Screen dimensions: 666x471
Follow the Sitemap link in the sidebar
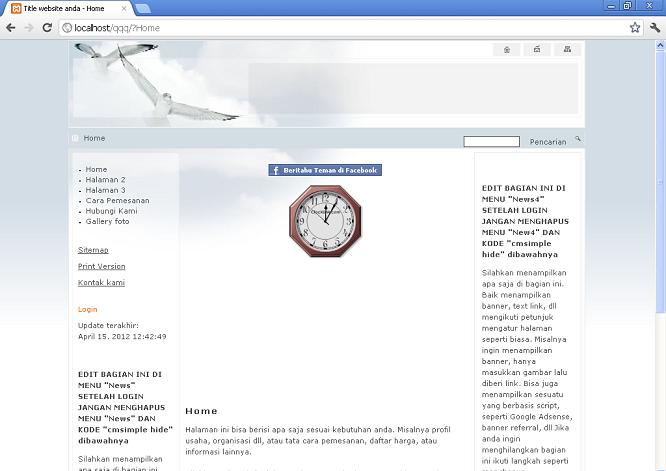(x=93, y=250)
